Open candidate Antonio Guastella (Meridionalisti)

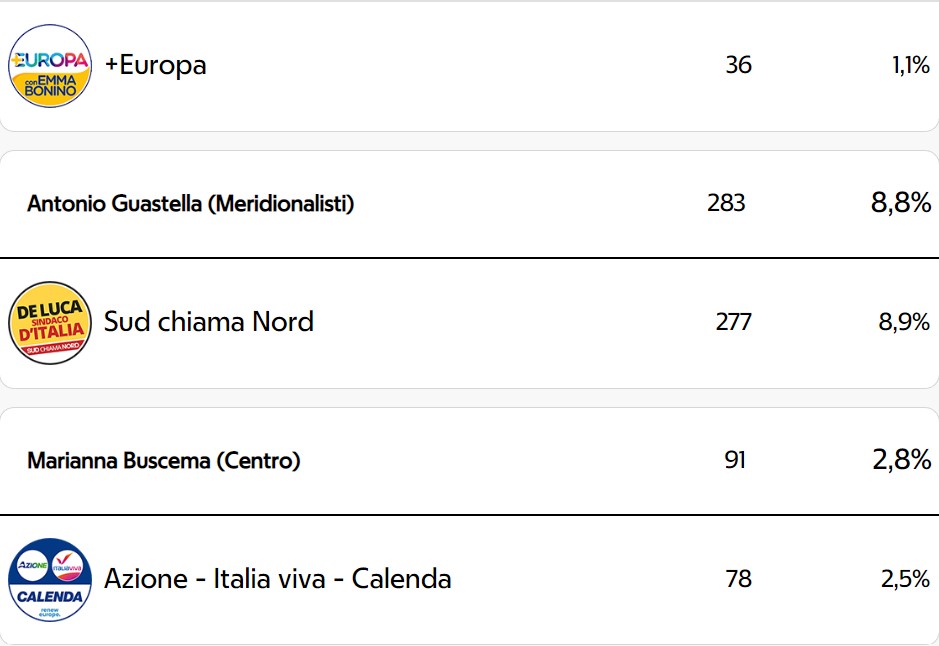pos(191,204)
